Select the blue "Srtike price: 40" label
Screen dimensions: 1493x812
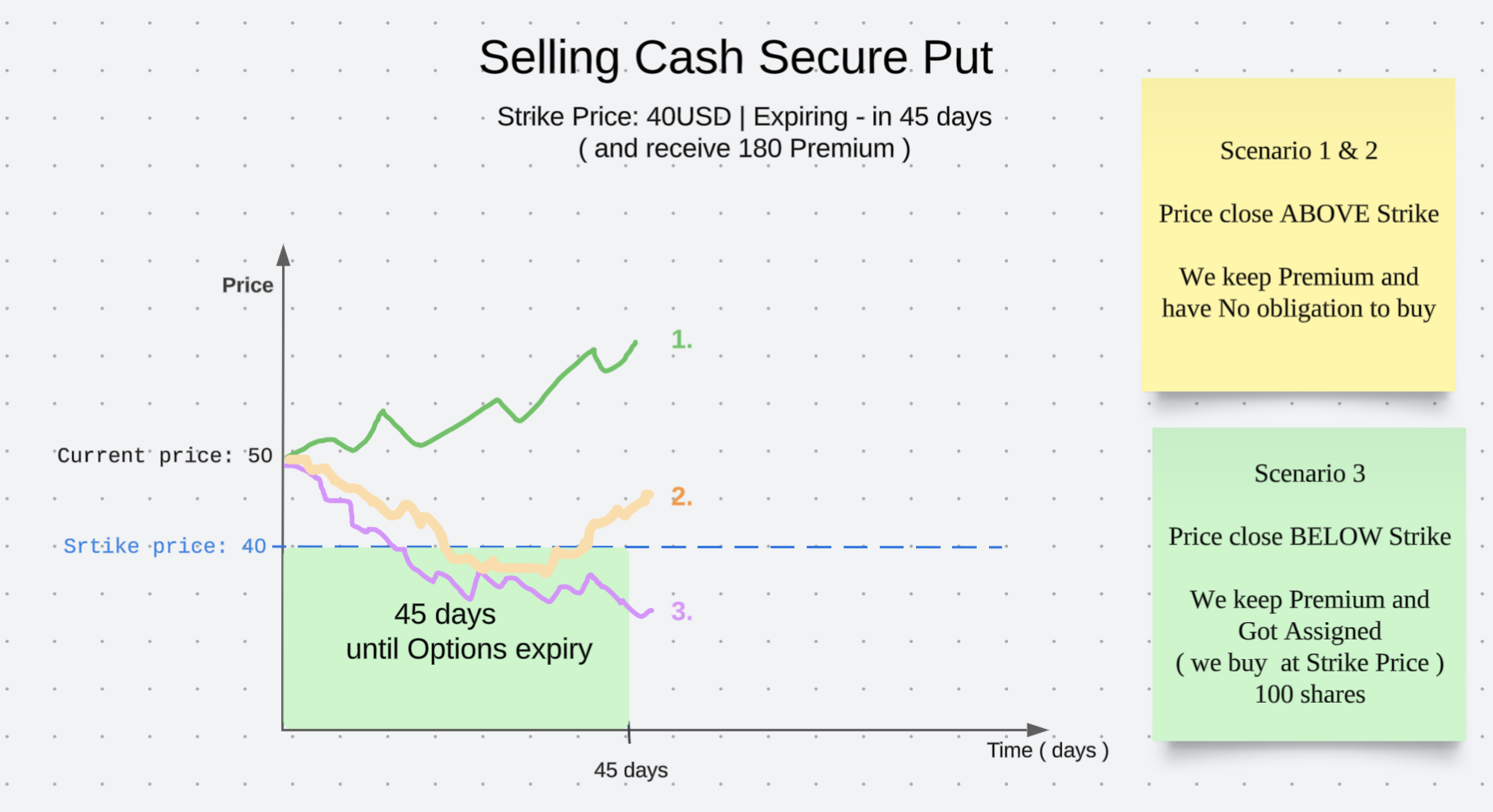coord(164,546)
